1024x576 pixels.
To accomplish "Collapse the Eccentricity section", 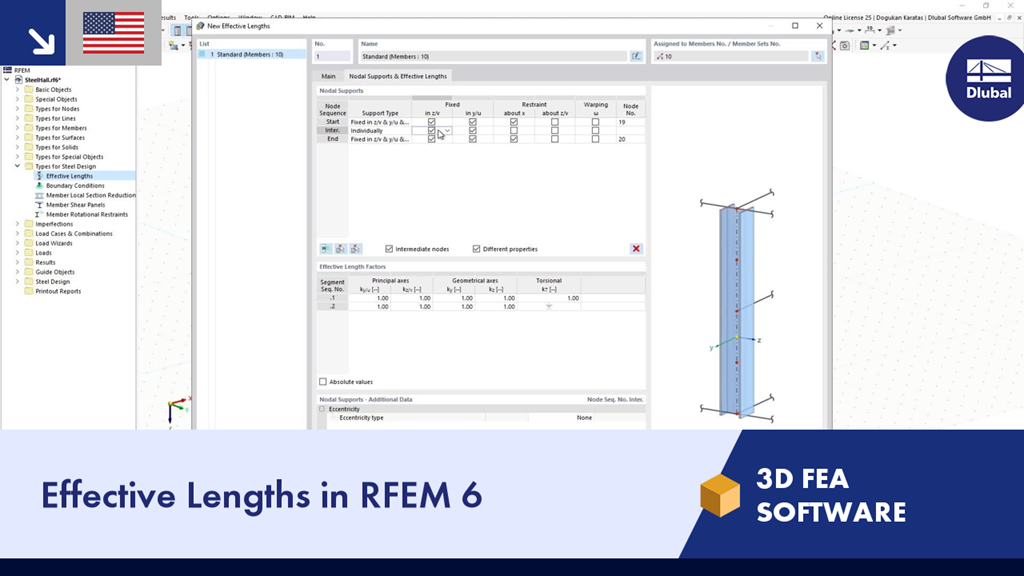I will [x=322, y=409].
